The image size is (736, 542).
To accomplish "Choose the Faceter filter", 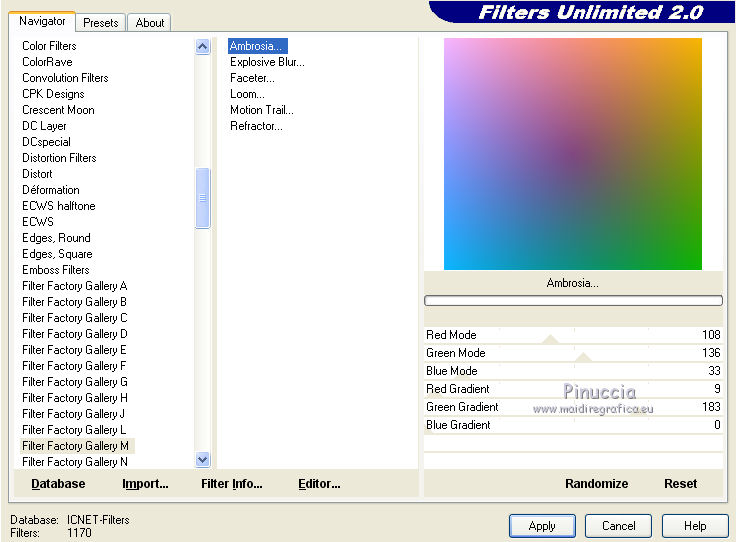I will 253,78.
